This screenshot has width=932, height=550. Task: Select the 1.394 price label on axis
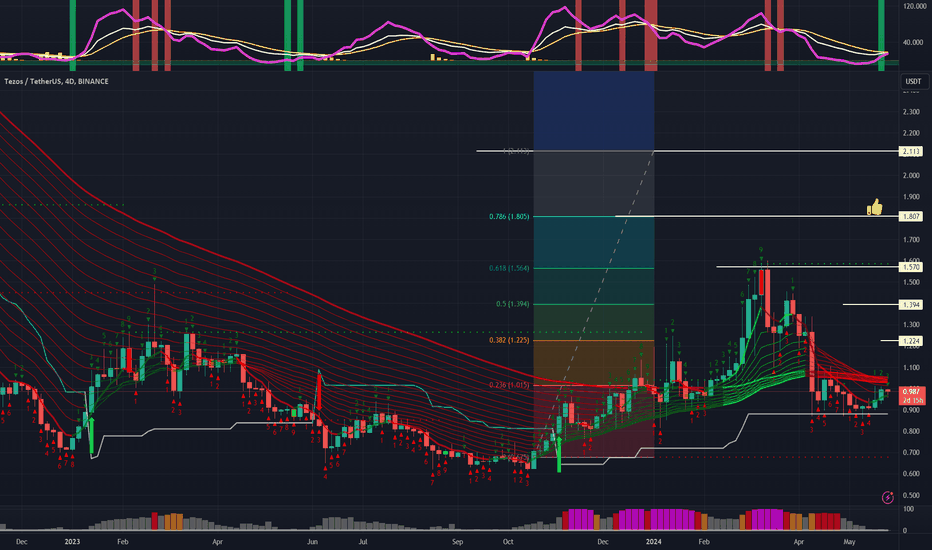(x=911, y=304)
